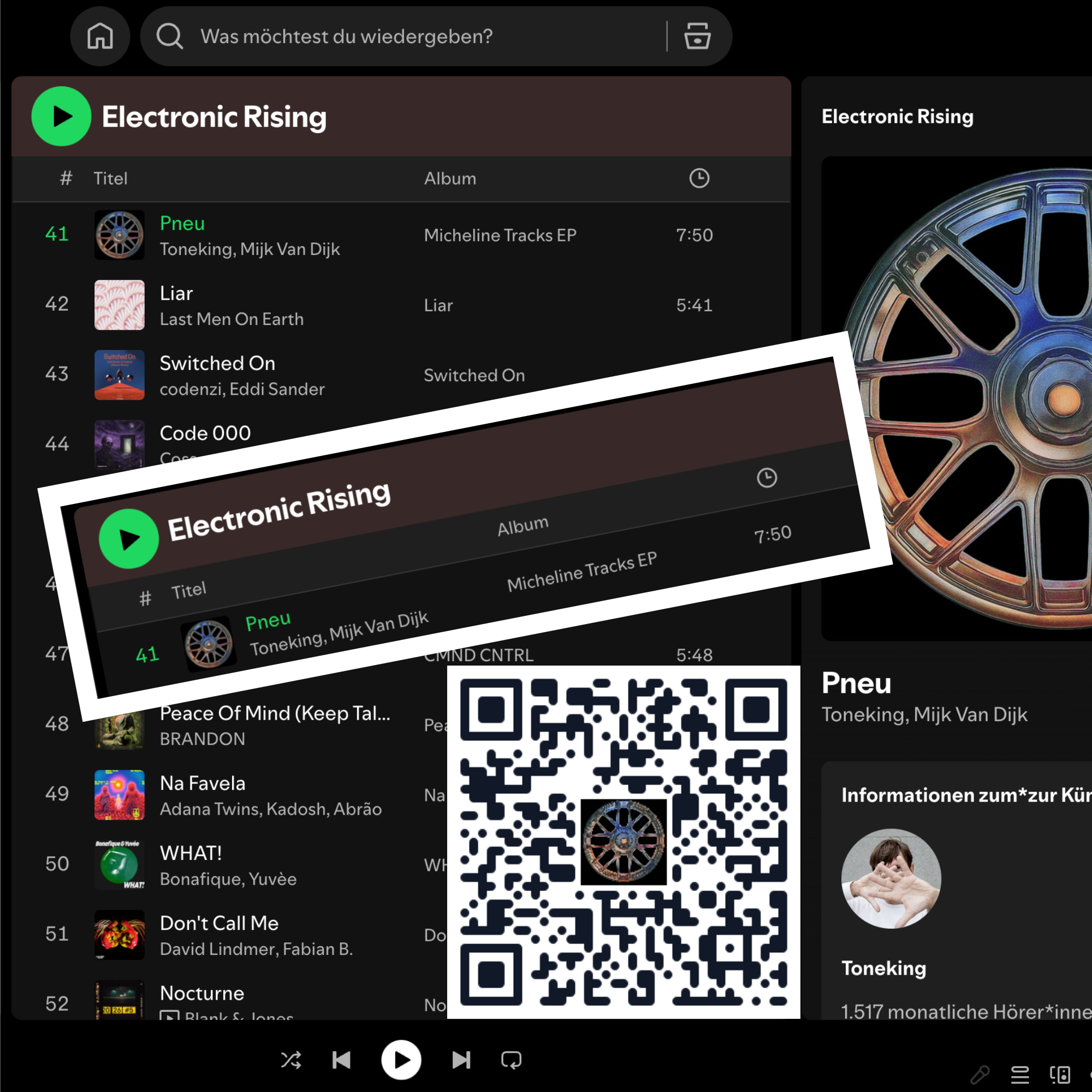Open the Browse icon in search bar
This screenshot has width=1092, height=1092.
(697, 37)
